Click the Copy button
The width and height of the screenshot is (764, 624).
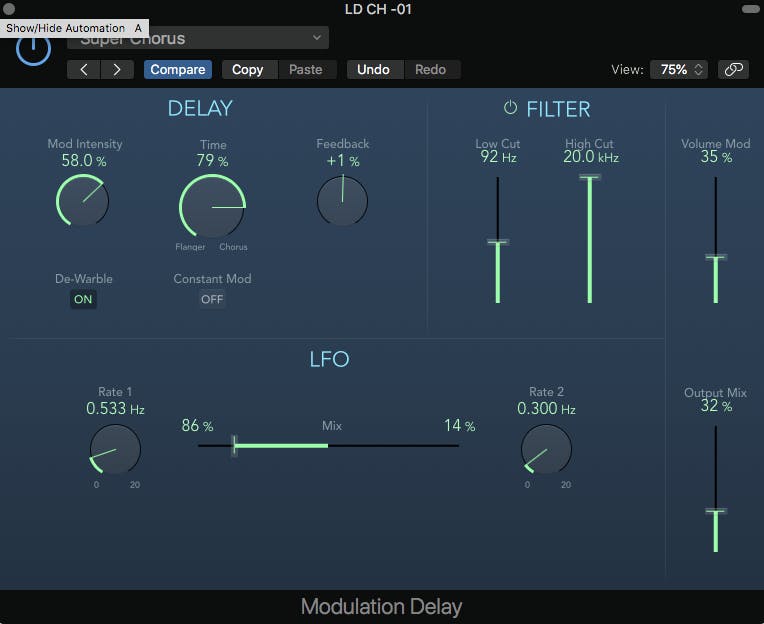247,69
